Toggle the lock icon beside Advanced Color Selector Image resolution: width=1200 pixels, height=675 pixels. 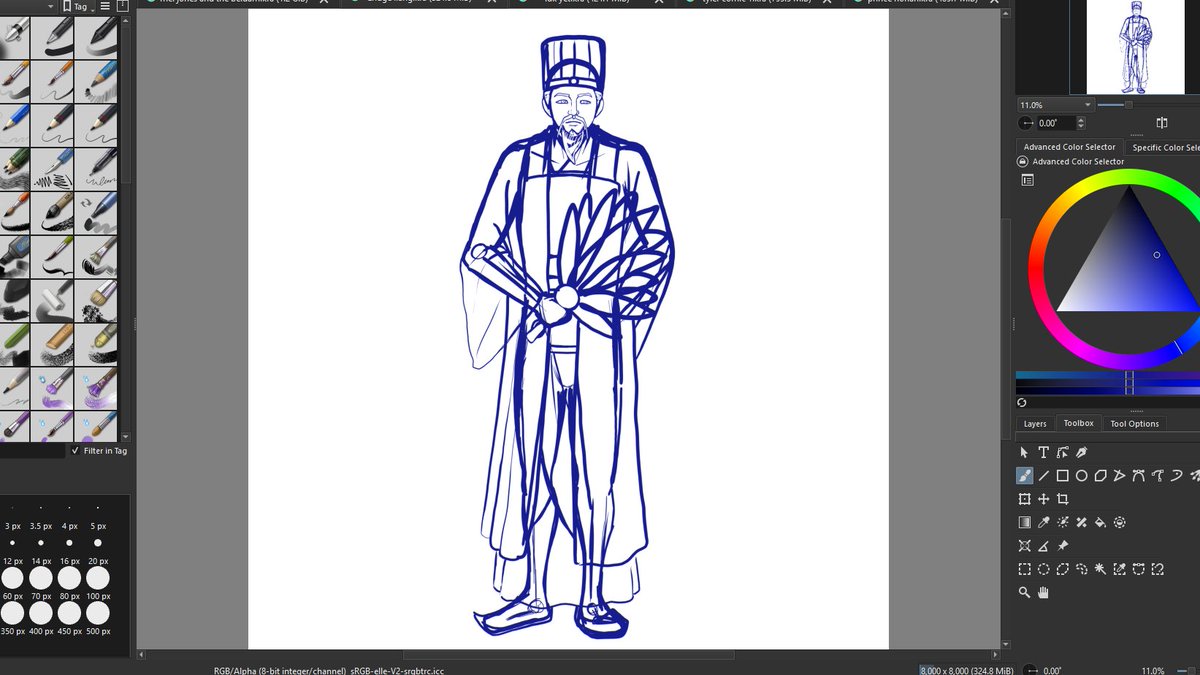pyautogui.click(x=1023, y=161)
